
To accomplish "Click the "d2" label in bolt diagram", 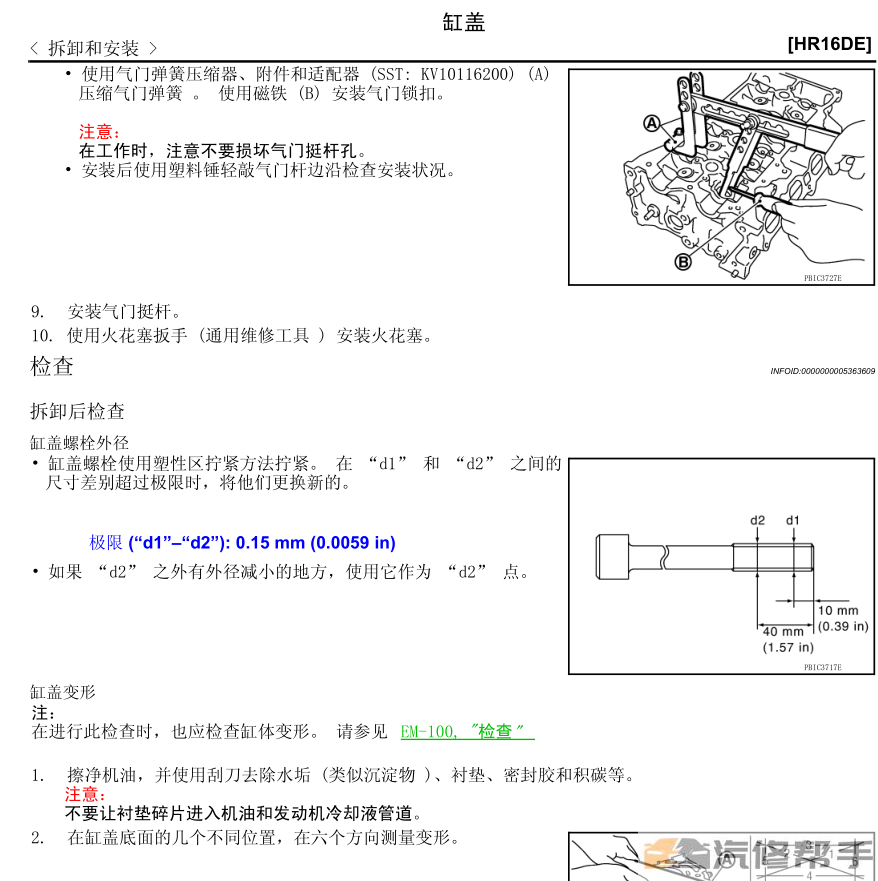I will (757, 520).
